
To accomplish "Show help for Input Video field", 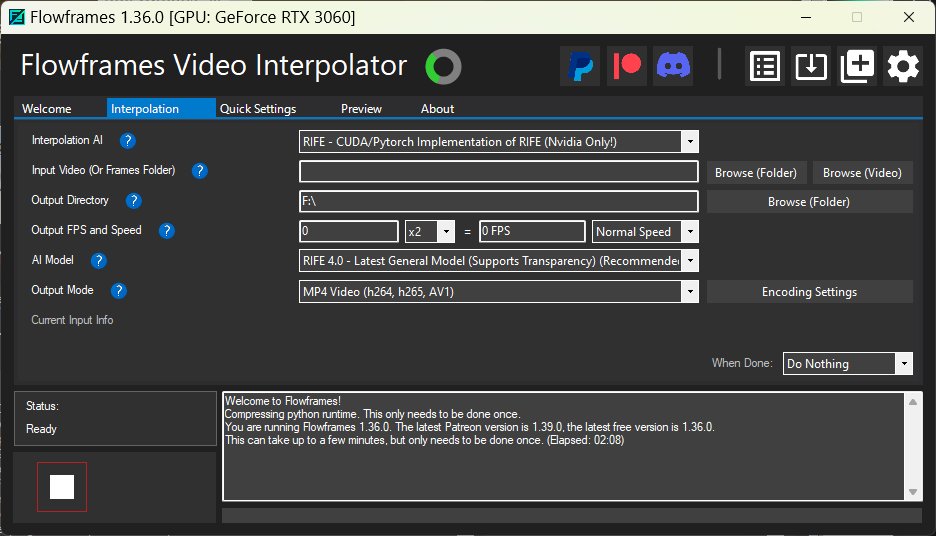I will [199, 171].
